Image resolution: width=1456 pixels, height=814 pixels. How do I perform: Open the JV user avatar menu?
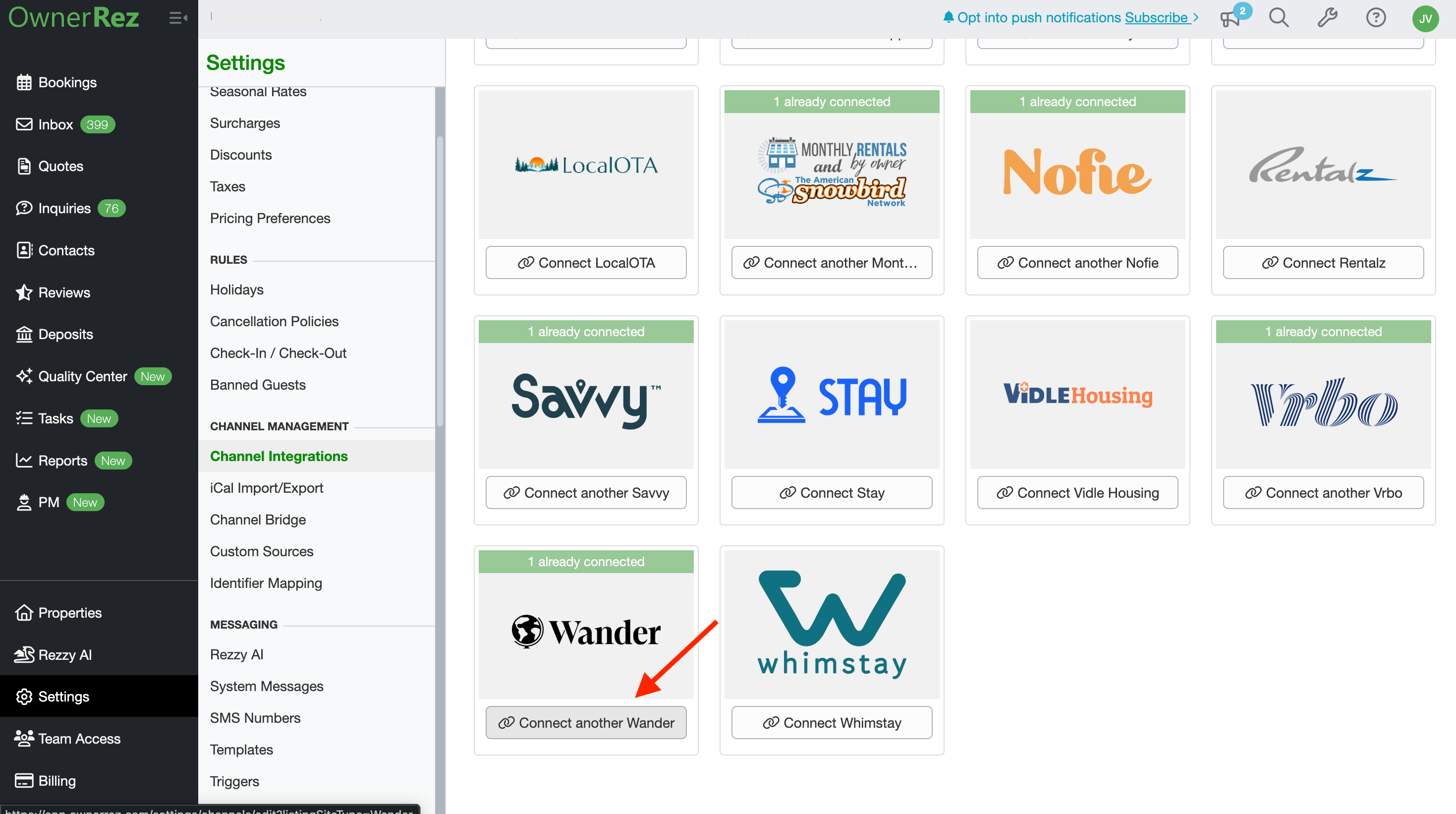pos(1425,19)
